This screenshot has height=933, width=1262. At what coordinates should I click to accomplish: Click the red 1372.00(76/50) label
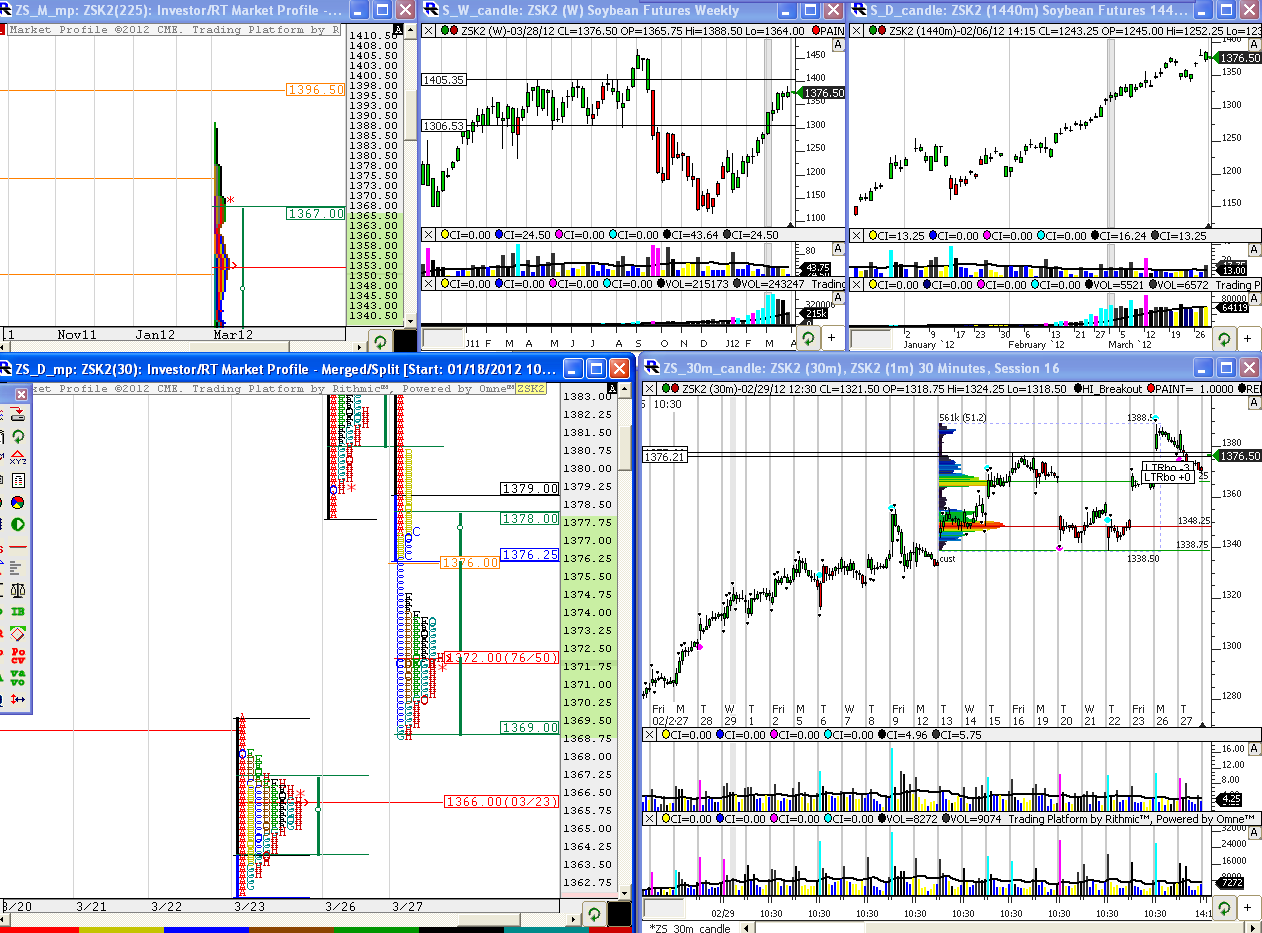click(x=501, y=657)
